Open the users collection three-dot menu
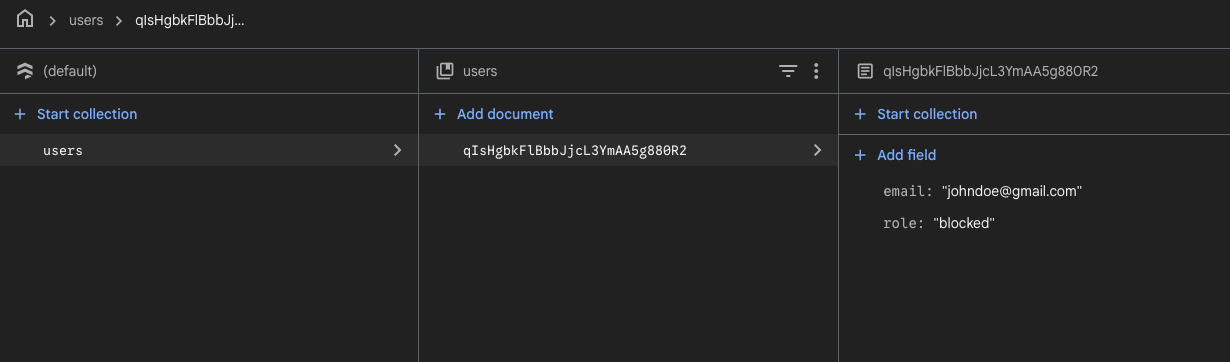 coord(816,71)
